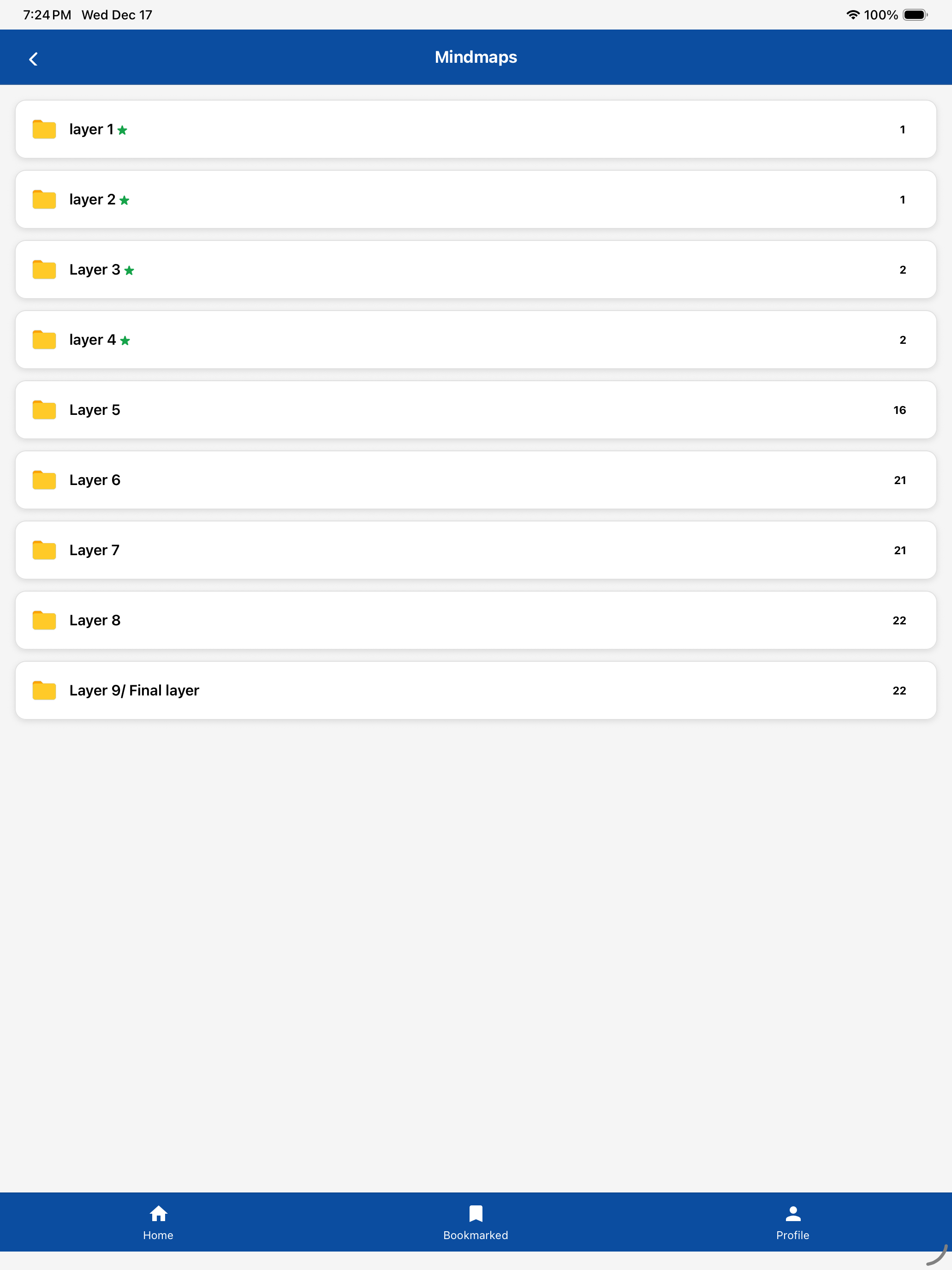Select the Profile label in bottom bar
952x1270 pixels.
point(792,1235)
